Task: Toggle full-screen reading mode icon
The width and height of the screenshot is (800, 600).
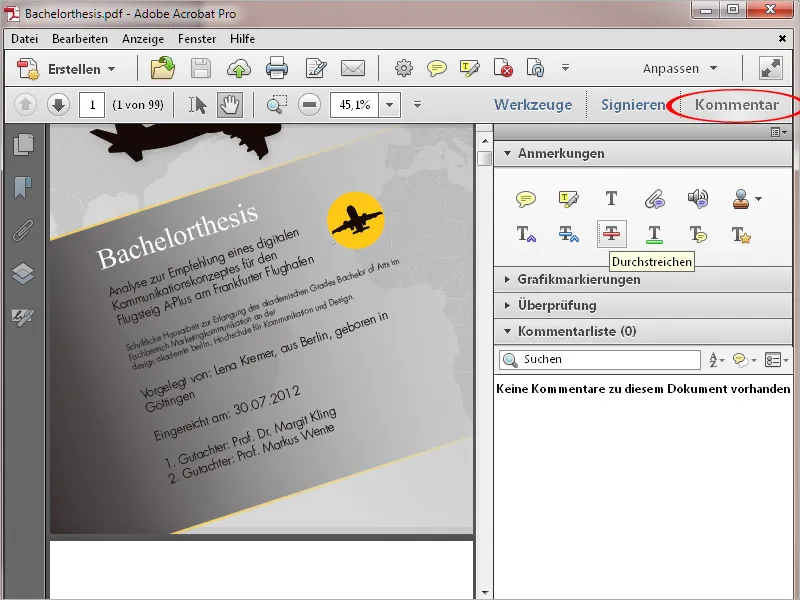Action: [x=771, y=68]
